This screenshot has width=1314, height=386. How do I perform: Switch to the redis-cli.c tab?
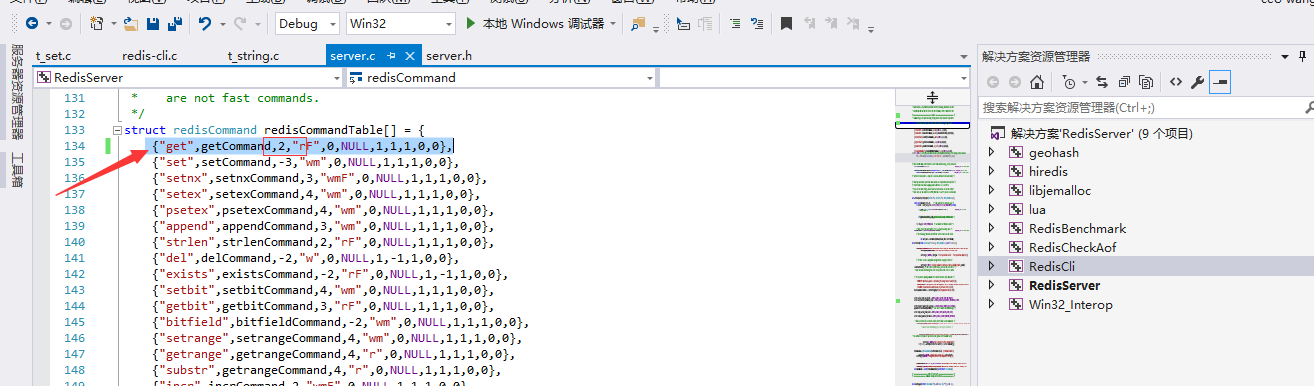pos(150,56)
